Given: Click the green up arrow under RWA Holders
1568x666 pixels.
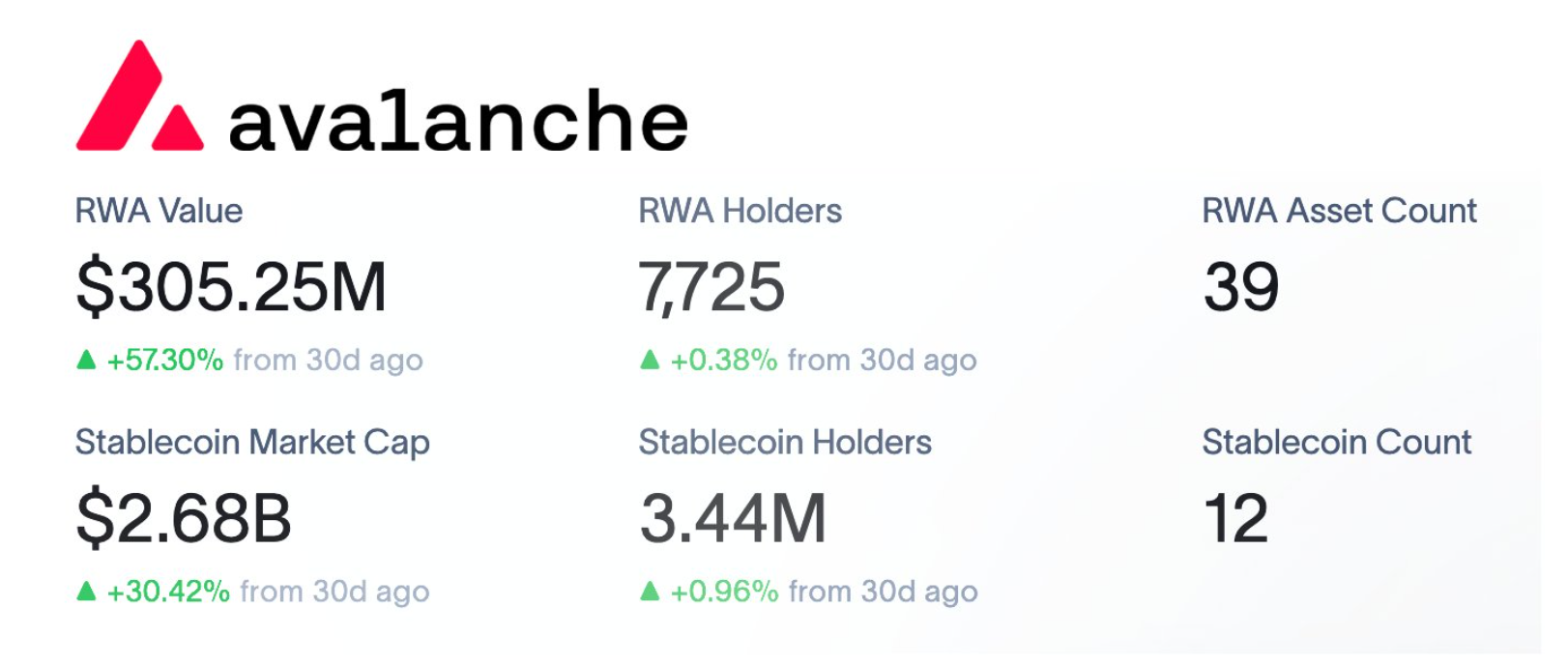Looking at the screenshot, I should [x=650, y=360].
